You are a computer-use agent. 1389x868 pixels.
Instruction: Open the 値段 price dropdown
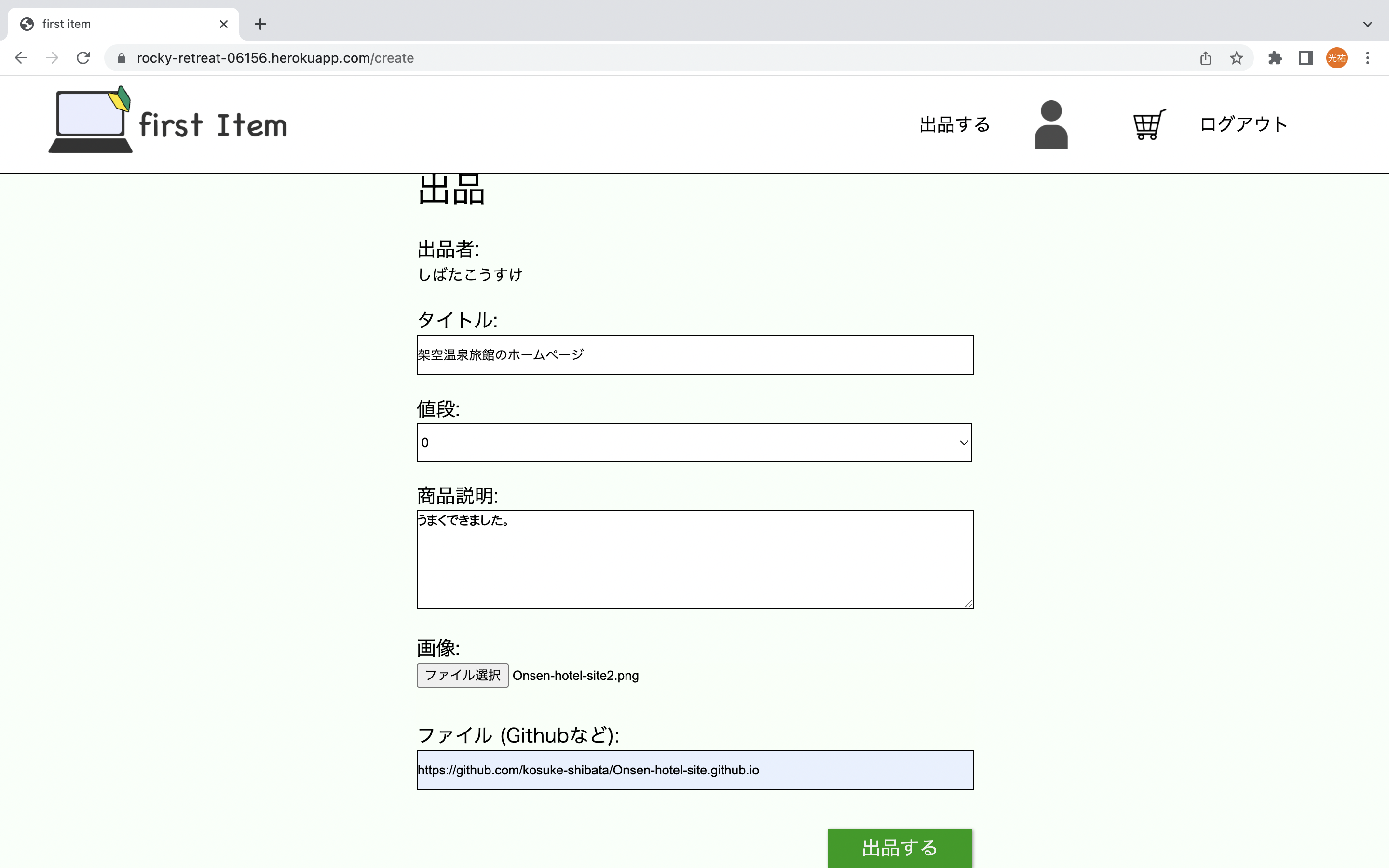[x=694, y=443]
